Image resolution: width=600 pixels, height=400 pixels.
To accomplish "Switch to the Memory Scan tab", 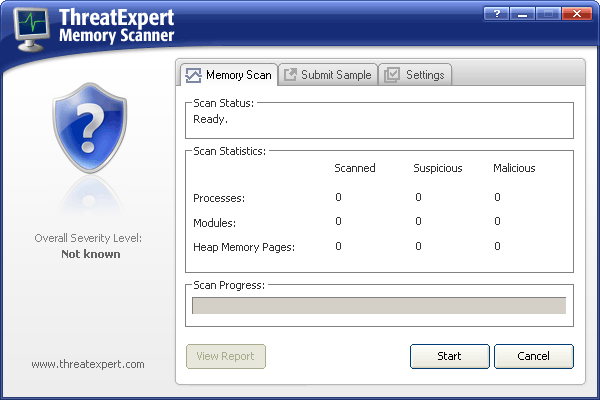I will pos(229,75).
